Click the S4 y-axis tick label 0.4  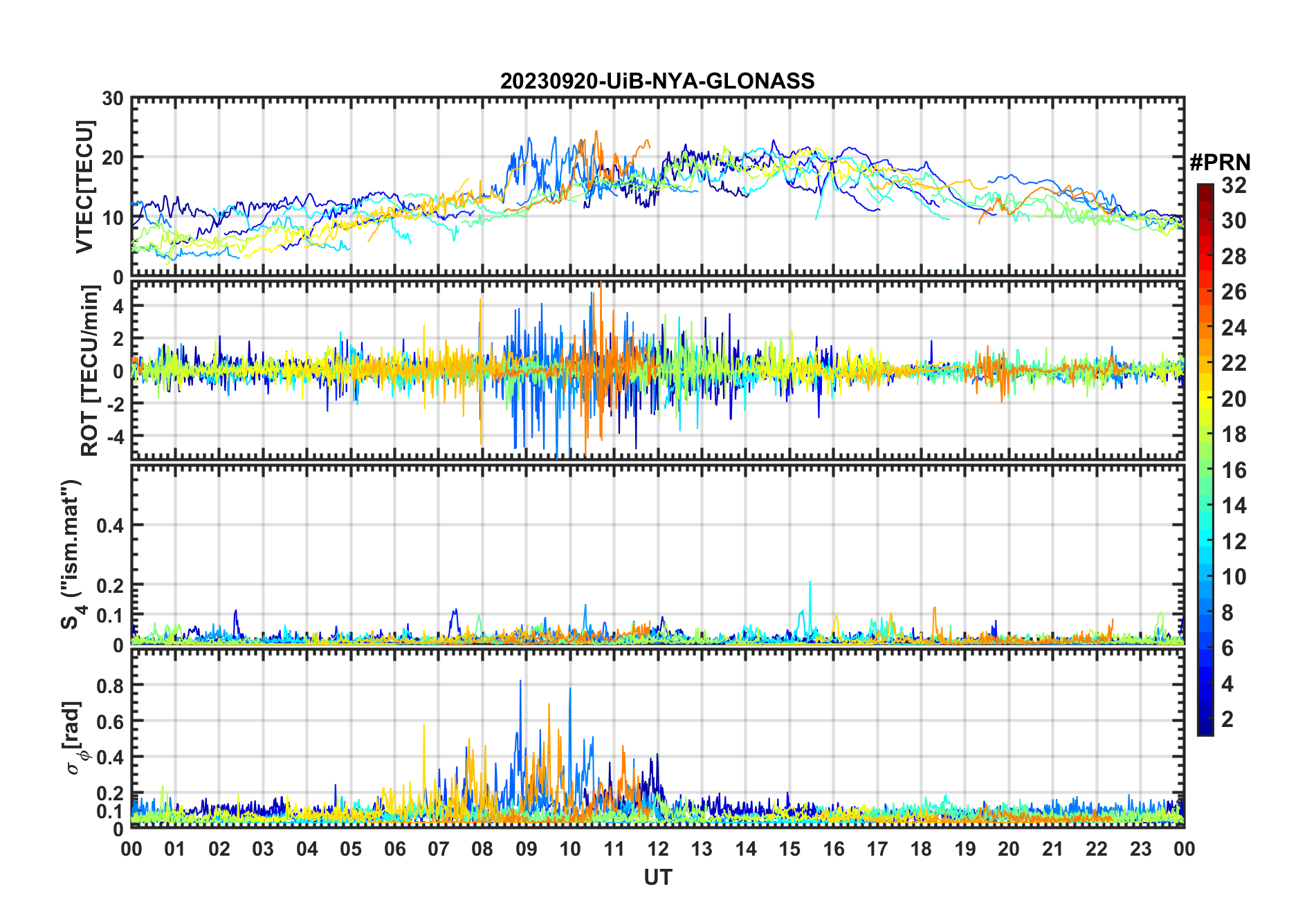pos(110,526)
